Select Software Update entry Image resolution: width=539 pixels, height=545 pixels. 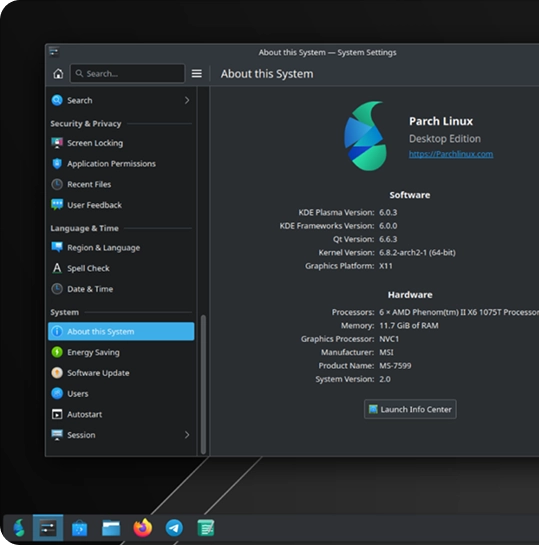click(121, 373)
